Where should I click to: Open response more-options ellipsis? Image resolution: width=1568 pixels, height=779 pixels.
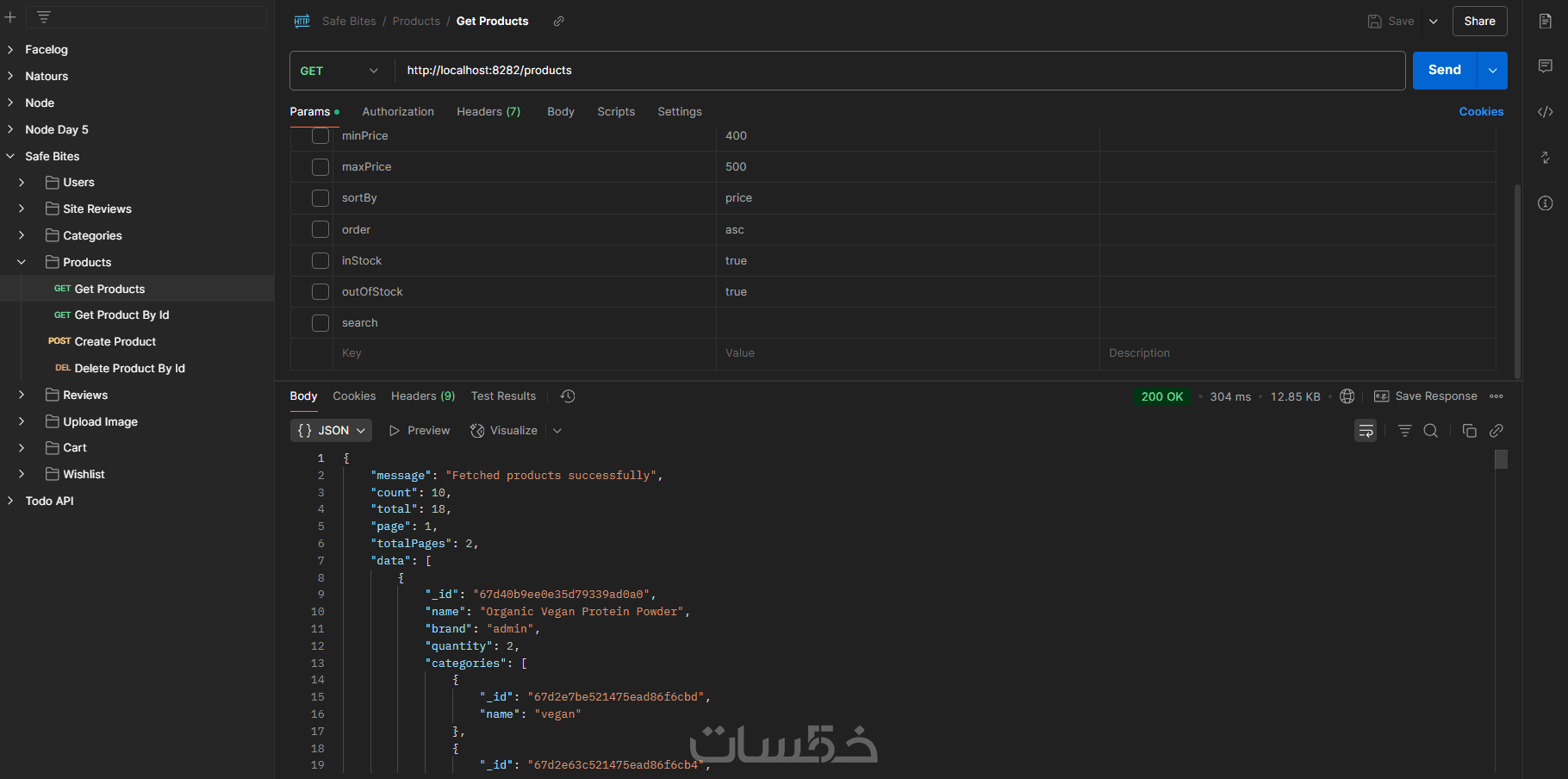1496,396
